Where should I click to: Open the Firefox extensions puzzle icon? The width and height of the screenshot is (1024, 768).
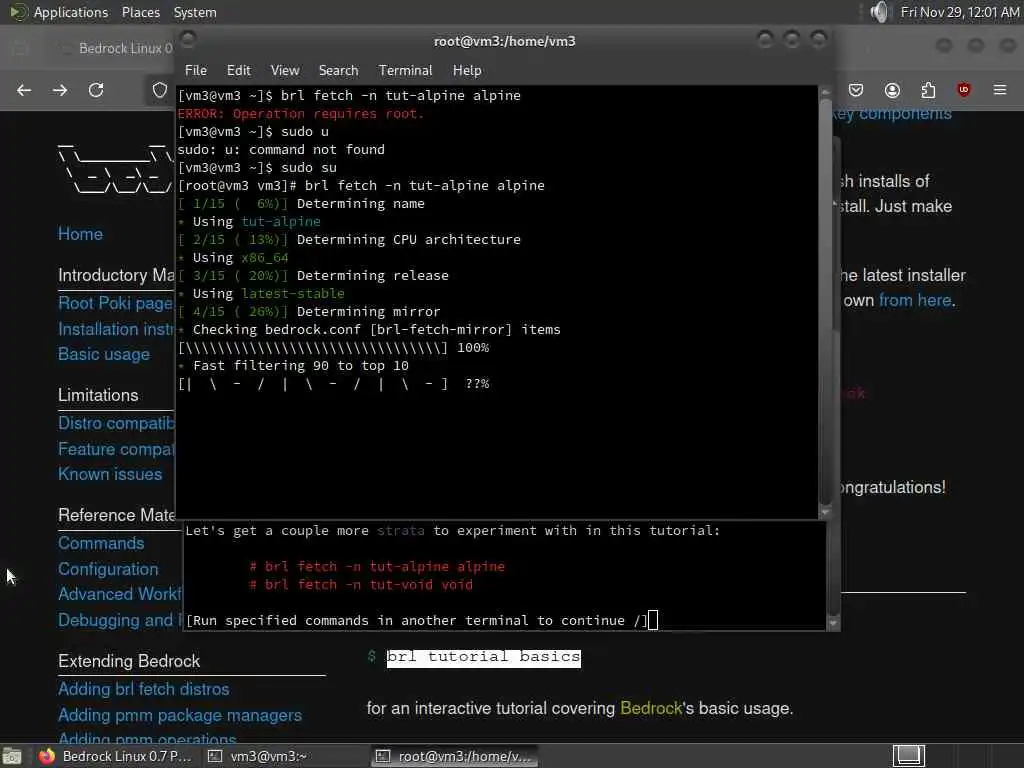pos(928,90)
